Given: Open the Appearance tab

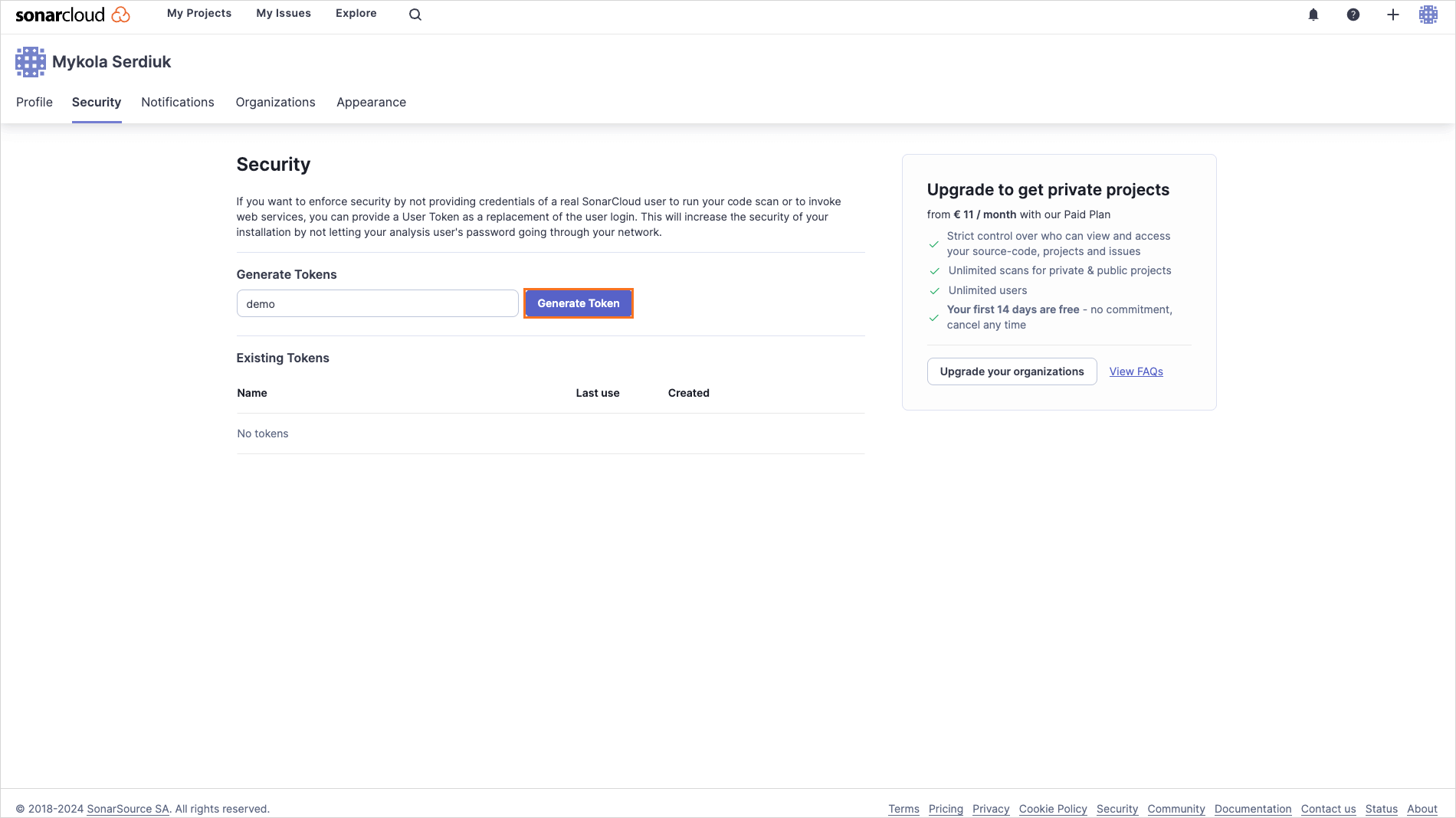Looking at the screenshot, I should click(371, 102).
